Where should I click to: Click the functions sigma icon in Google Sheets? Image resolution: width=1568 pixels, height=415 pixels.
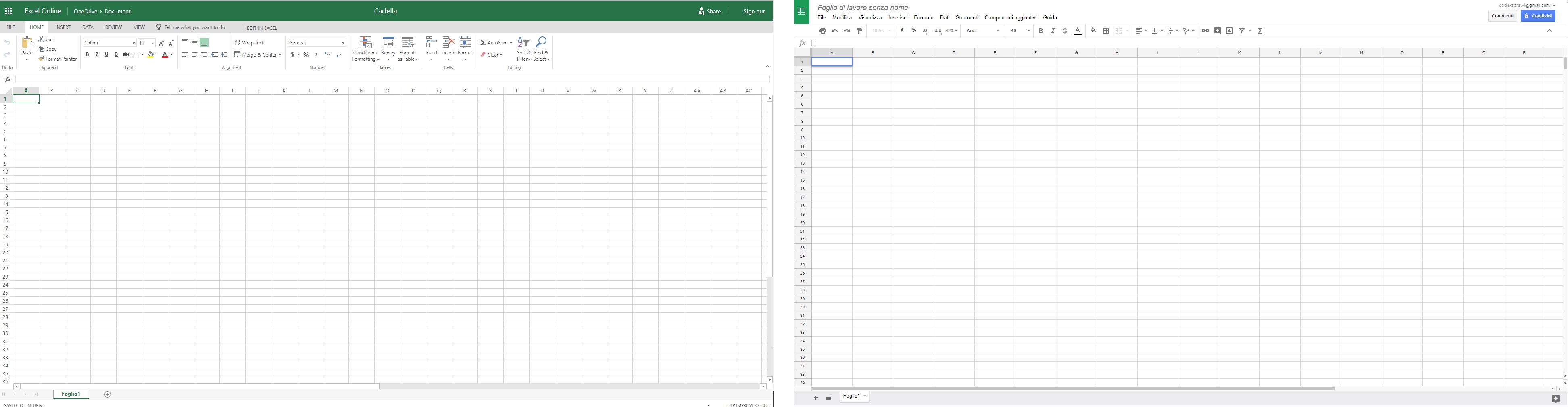pyautogui.click(x=1260, y=30)
